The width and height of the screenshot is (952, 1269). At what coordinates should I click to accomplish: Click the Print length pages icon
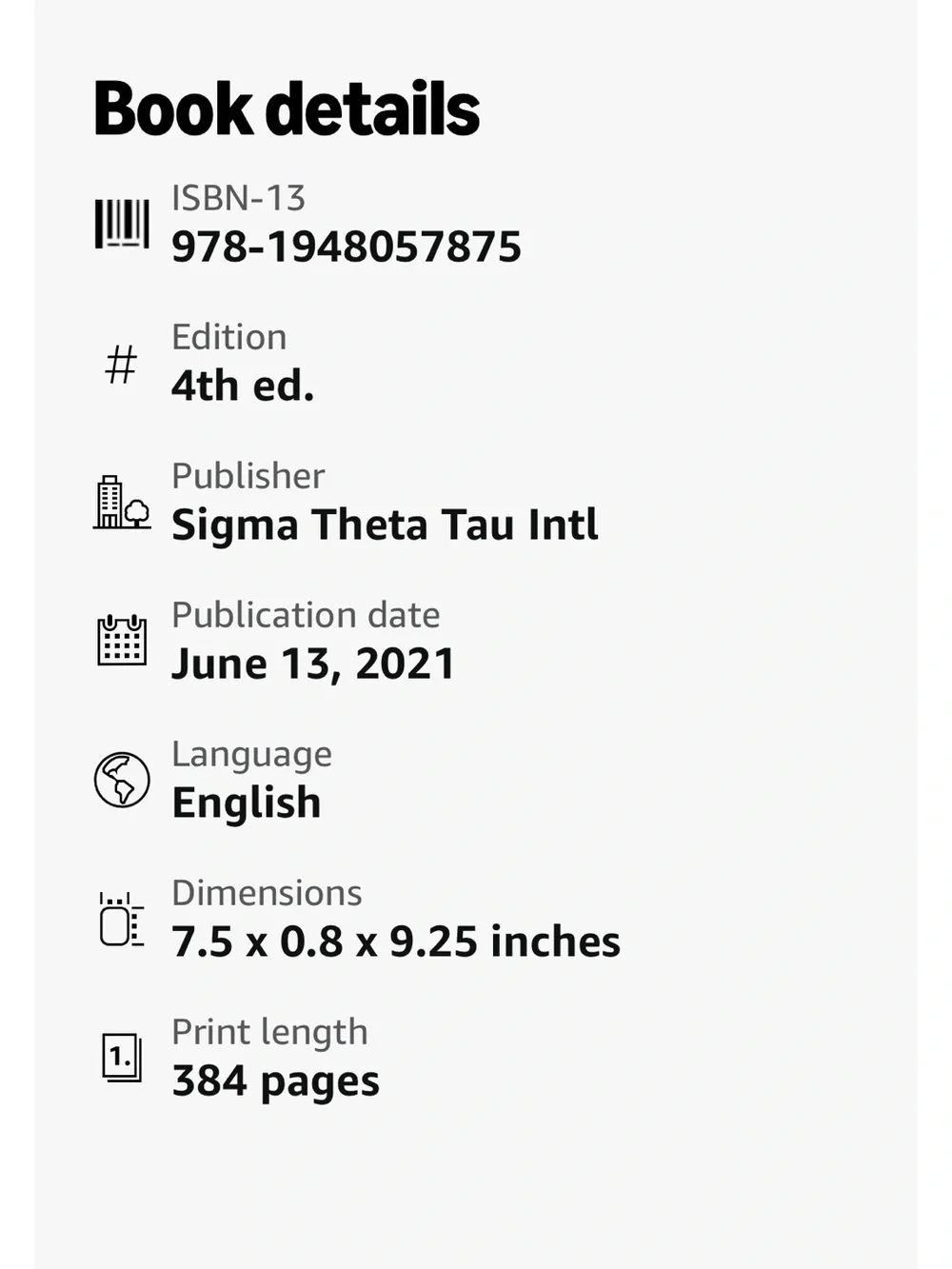122,1058
